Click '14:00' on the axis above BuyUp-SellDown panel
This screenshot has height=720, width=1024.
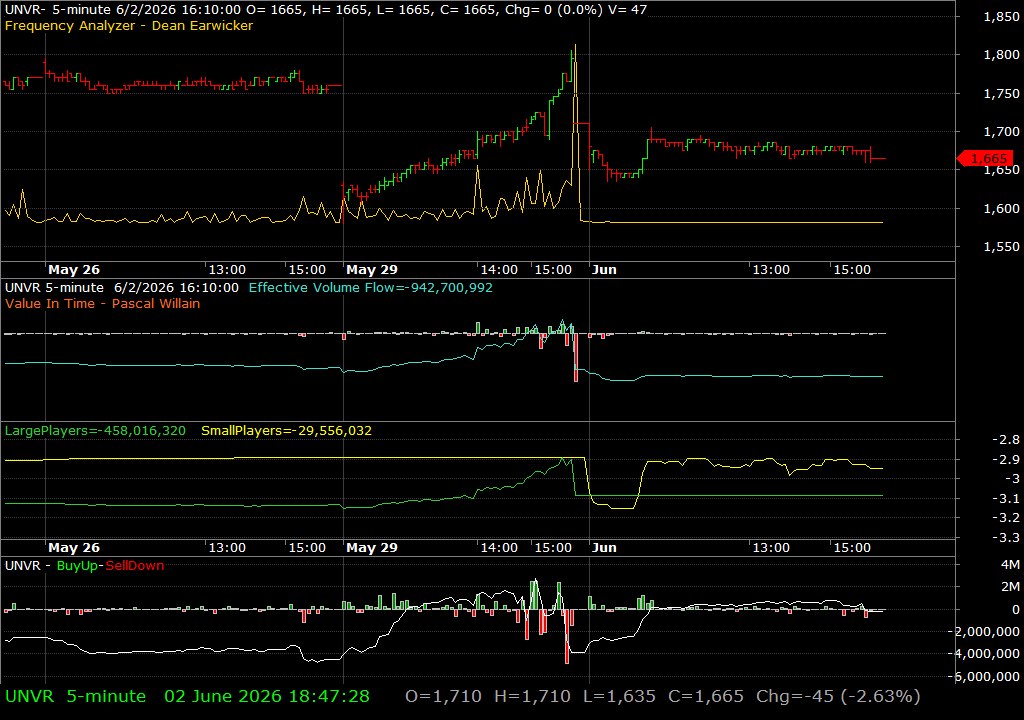pyautogui.click(x=499, y=548)
